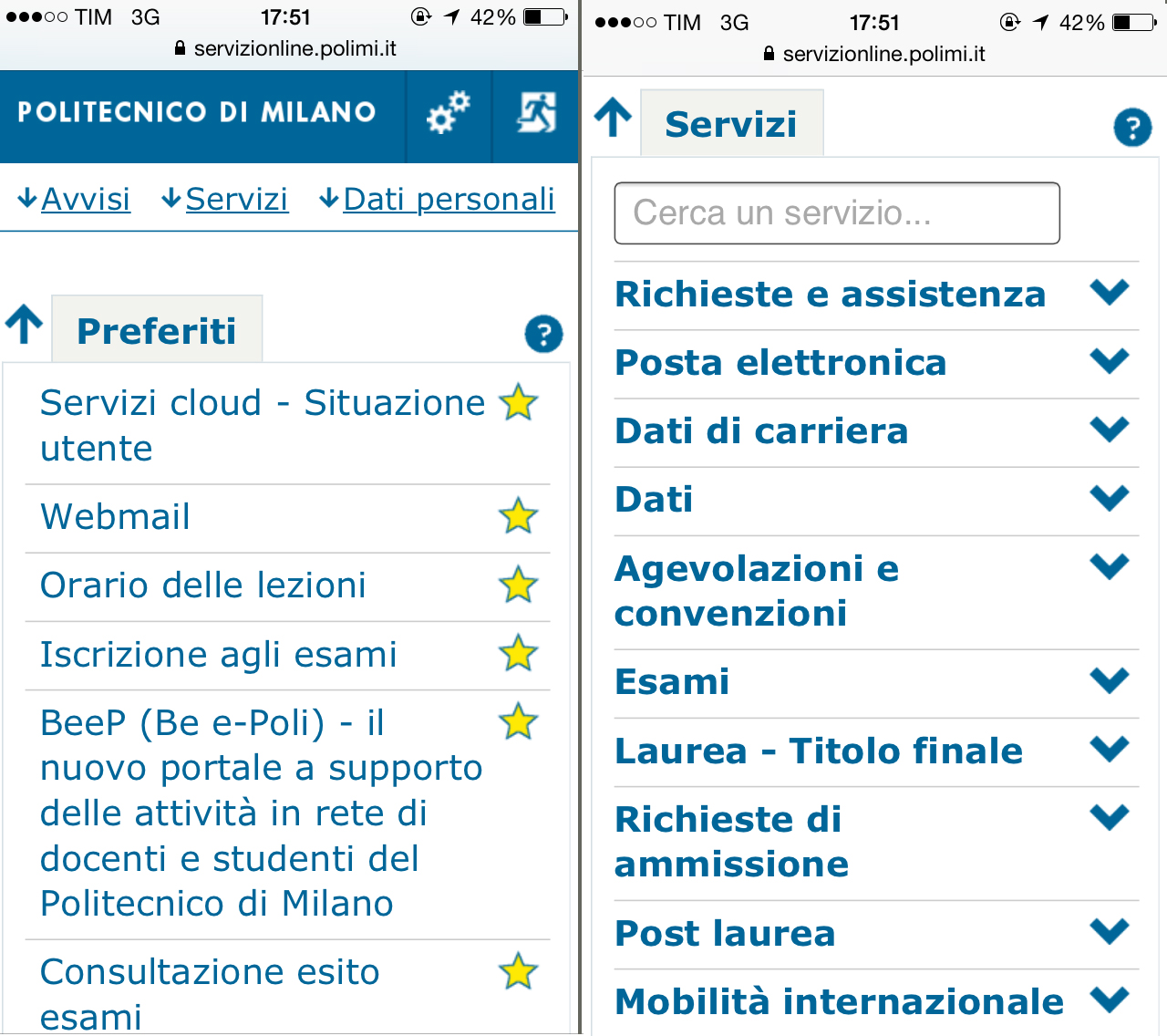Viewport: 1167px width, 1036px height.
Task: Open BeeP (Be e-Poli) portal link
Action: click(x=261, y=813)
